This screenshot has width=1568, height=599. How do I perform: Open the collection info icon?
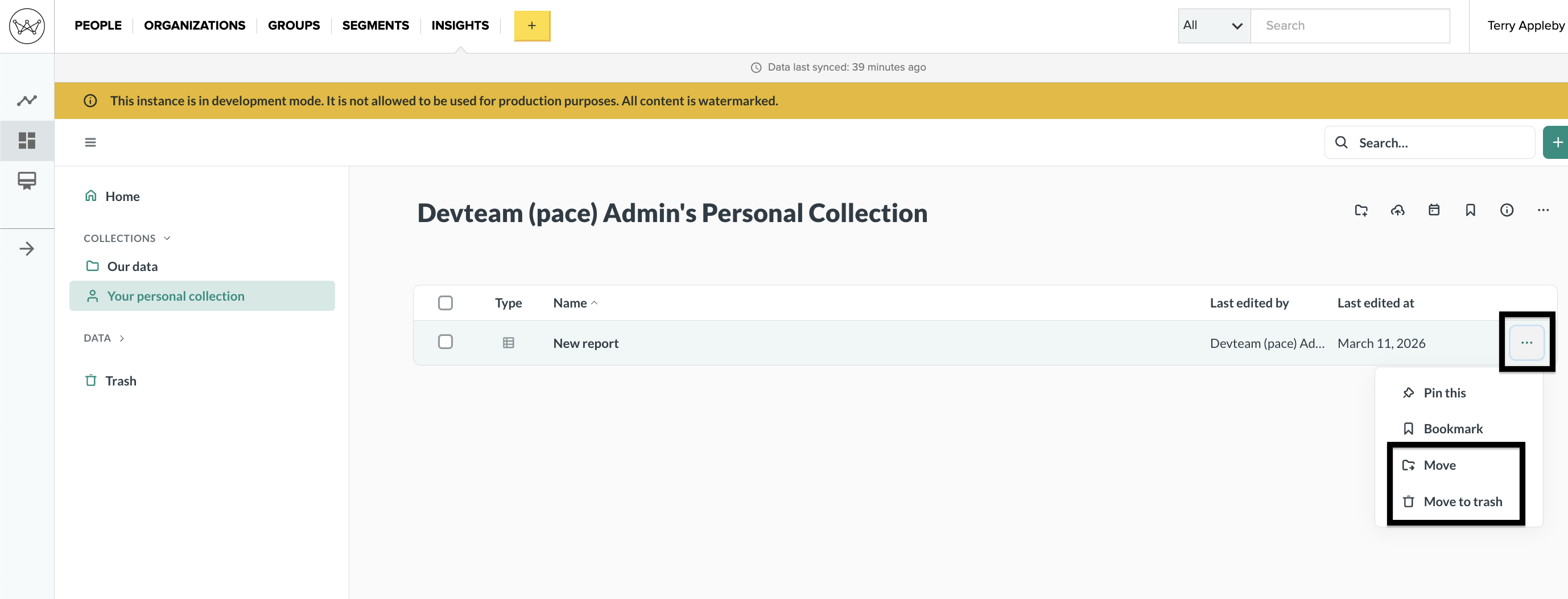pyautogui.click(x=1507, y=210)
